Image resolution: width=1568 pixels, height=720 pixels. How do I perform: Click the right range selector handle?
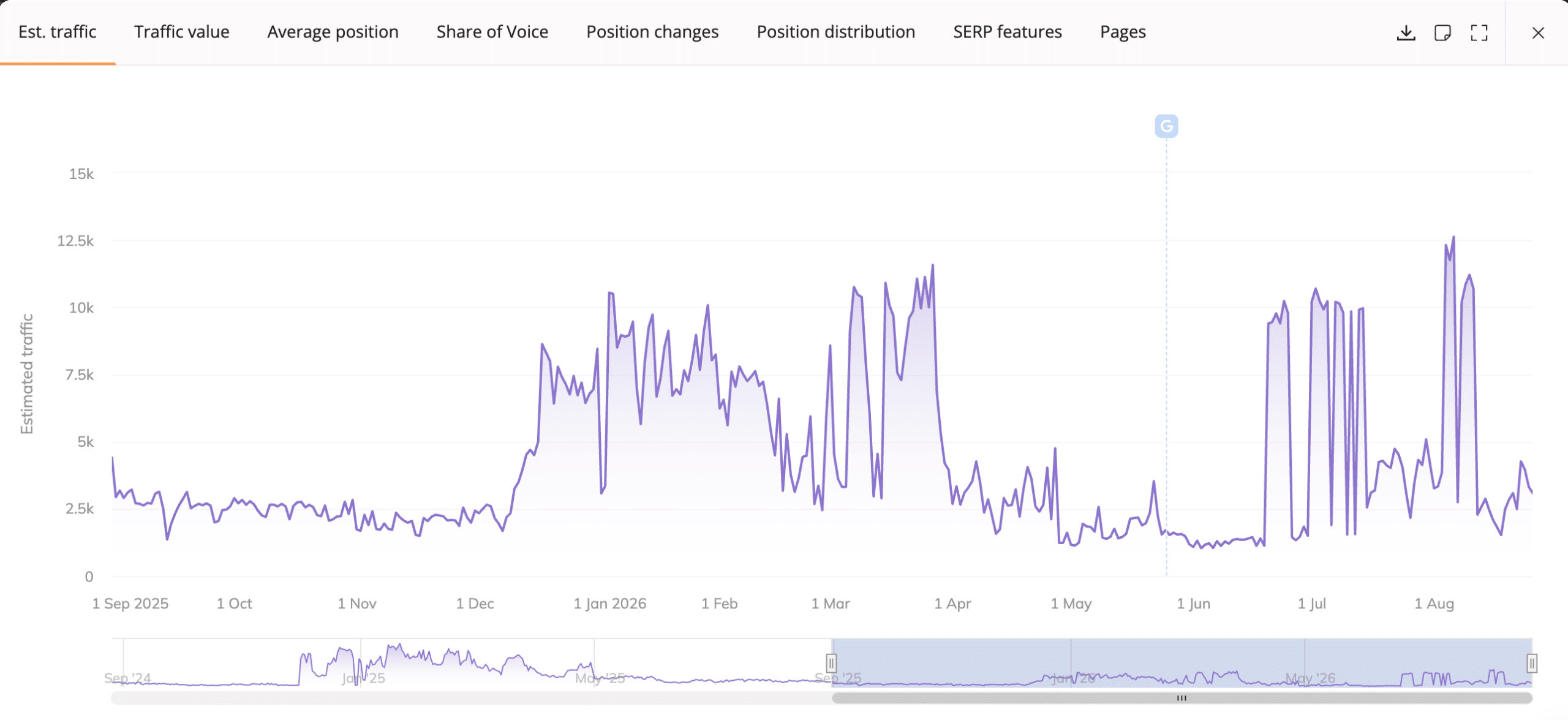click(x=1532, y=663)
